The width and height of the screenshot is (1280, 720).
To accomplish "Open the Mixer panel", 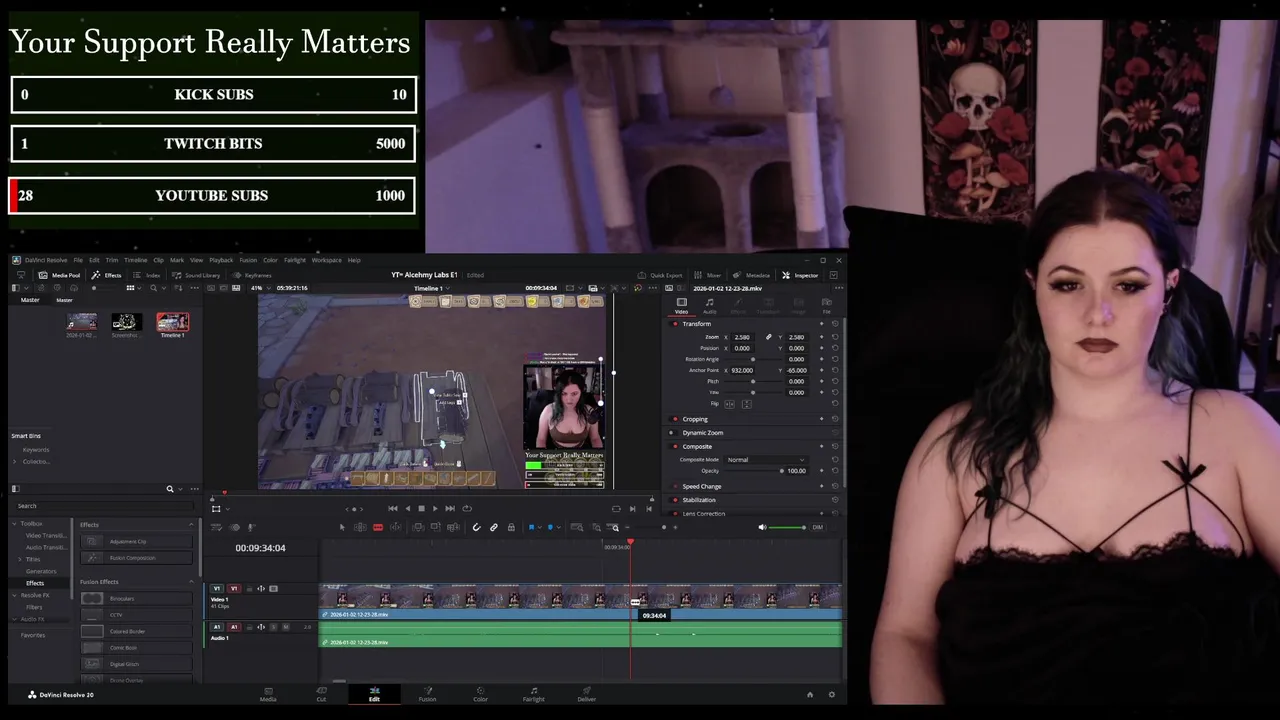I will tap(708, 275).
